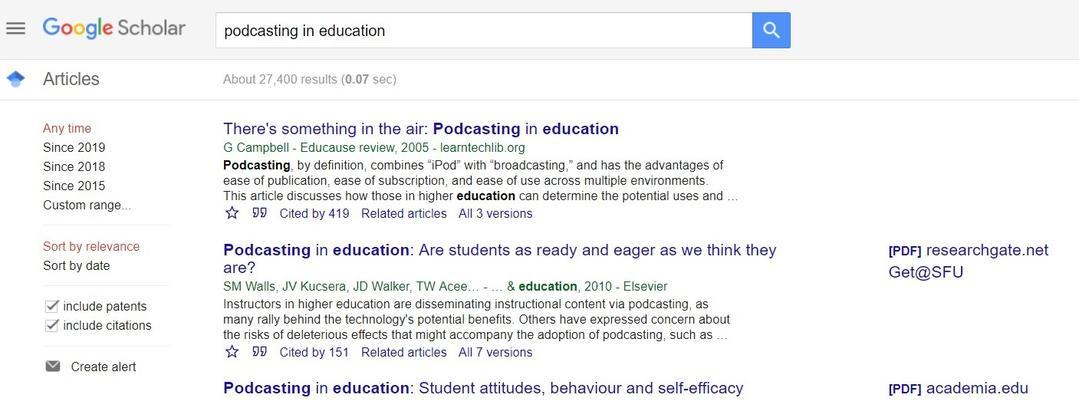Filter results to Since 2015

tap(74, 186)
